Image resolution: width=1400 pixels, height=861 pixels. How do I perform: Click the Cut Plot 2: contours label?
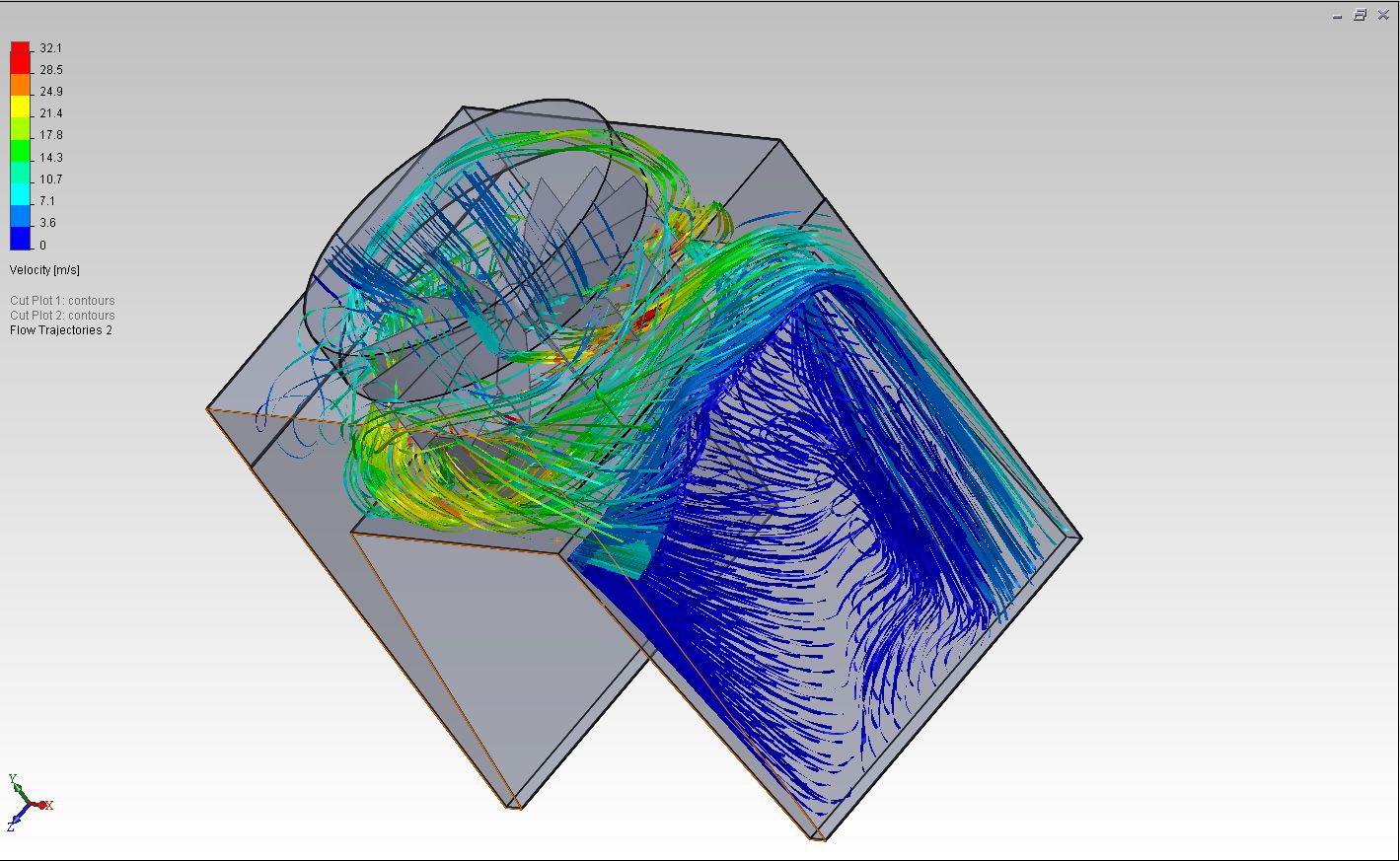pos(62,316)
